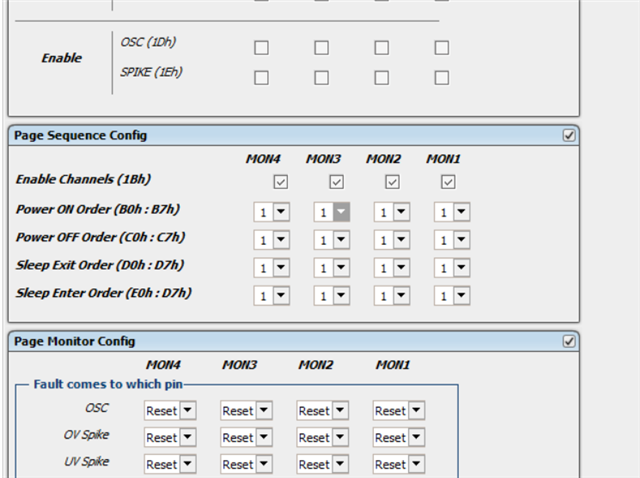Viewport: 640px width, 478px height.
Task: Click the 'Power OFF Order (C0h : C7h)' label
Action: click(x=100, y=237)
